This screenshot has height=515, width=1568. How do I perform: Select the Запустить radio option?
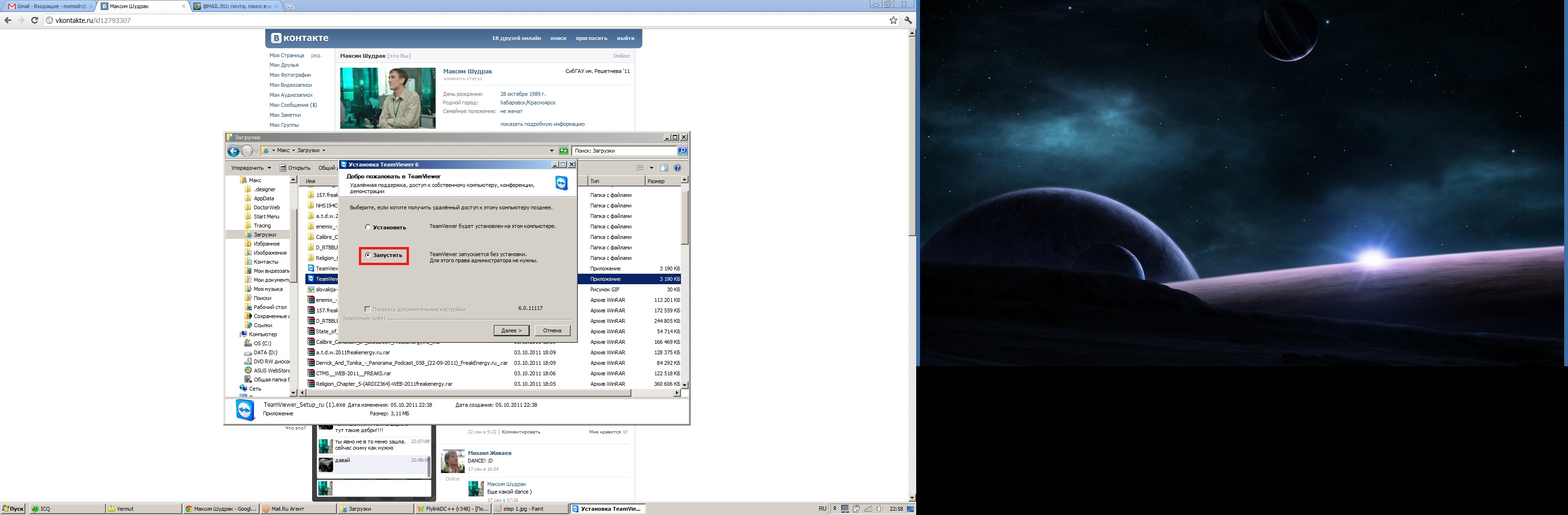pyautogui.click(x=367, y=255)
